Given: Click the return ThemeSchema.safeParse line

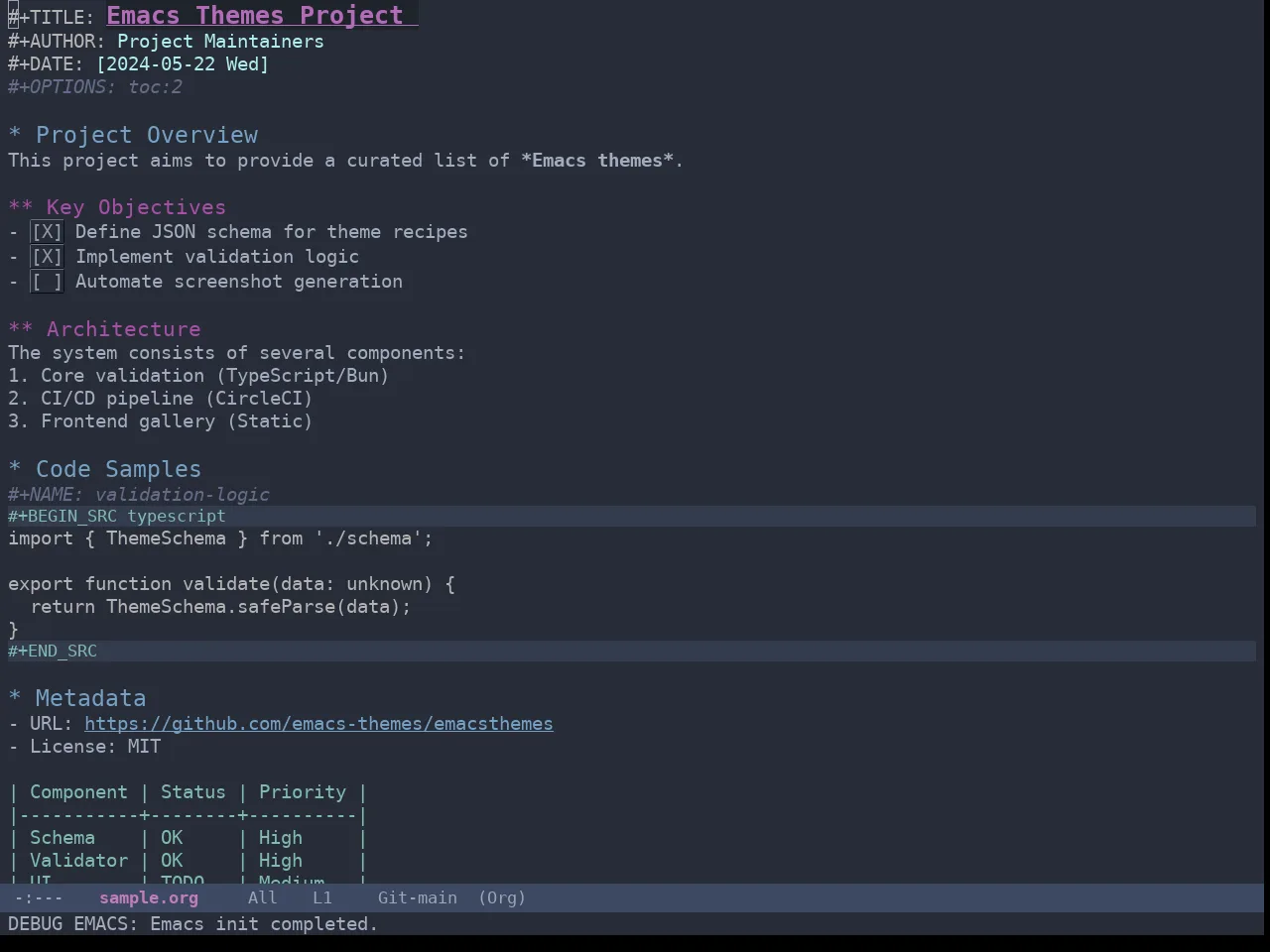Looking at the screenshot, I should point(220,607).
